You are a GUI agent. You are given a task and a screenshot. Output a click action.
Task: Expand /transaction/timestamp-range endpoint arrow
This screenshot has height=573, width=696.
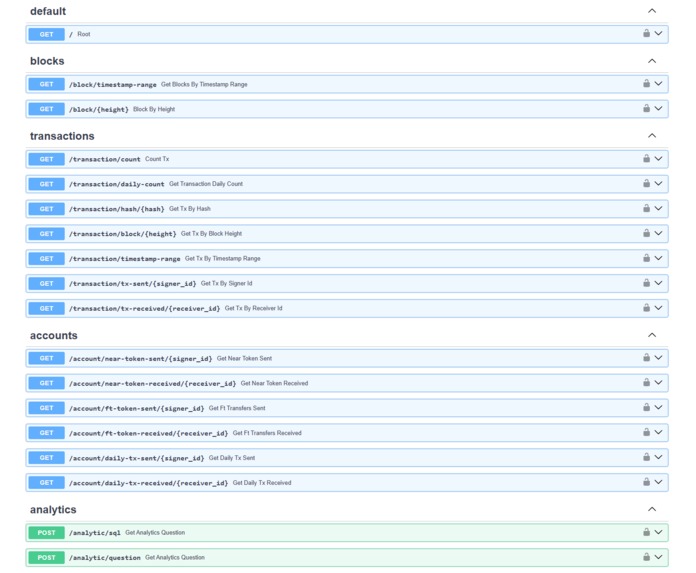tap(658, 258)
